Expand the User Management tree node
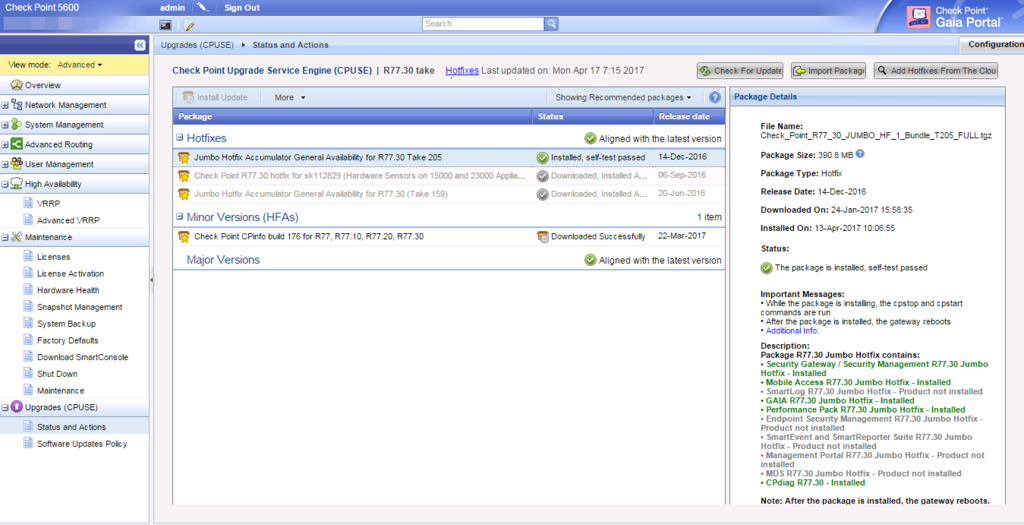Screen dimensions: 1024x525 tap(5, 165)
